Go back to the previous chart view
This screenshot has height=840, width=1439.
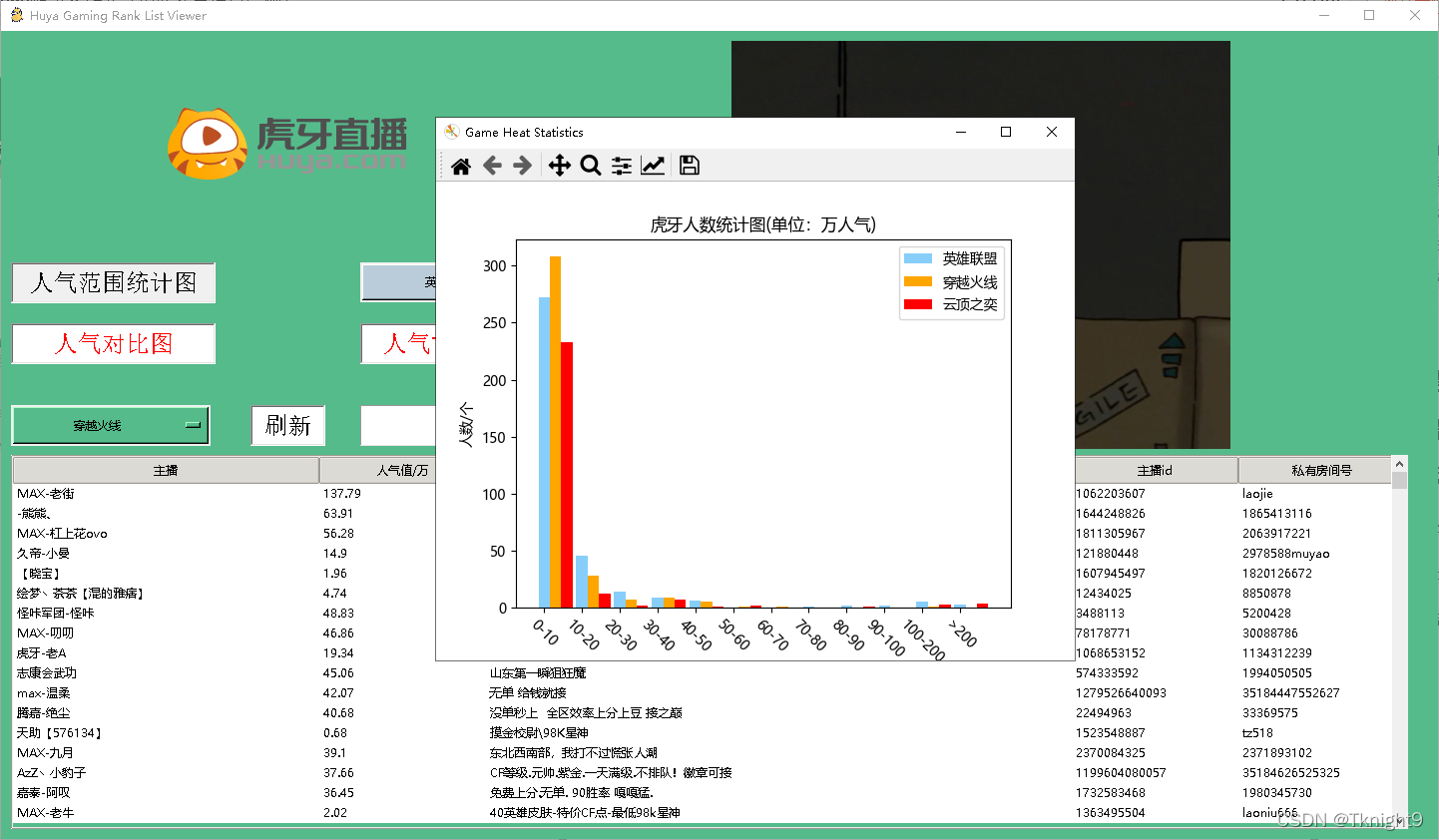point(492,166)
